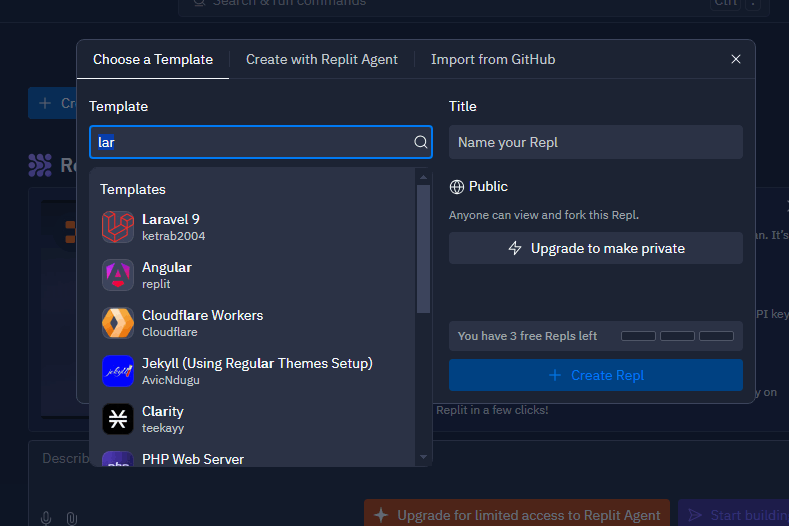Screen dimensions: 789x526
Task: Click Upgrade for limited access to Replit Agent
Action: coord(517,513)
